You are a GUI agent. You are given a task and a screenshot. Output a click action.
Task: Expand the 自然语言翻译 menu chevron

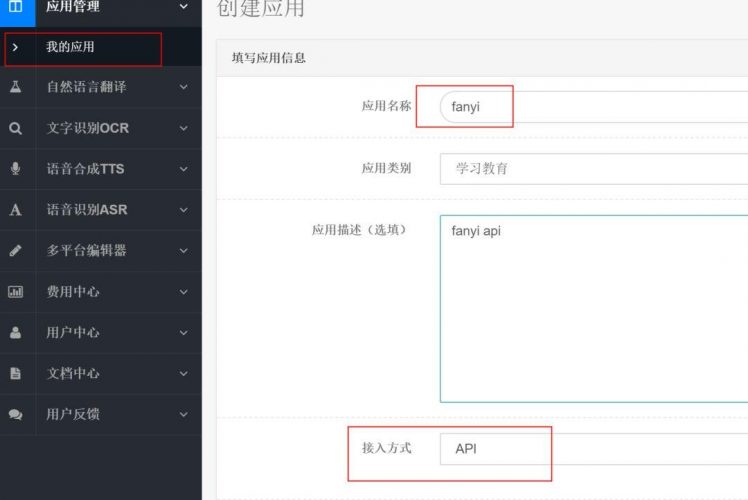point(183,87)
